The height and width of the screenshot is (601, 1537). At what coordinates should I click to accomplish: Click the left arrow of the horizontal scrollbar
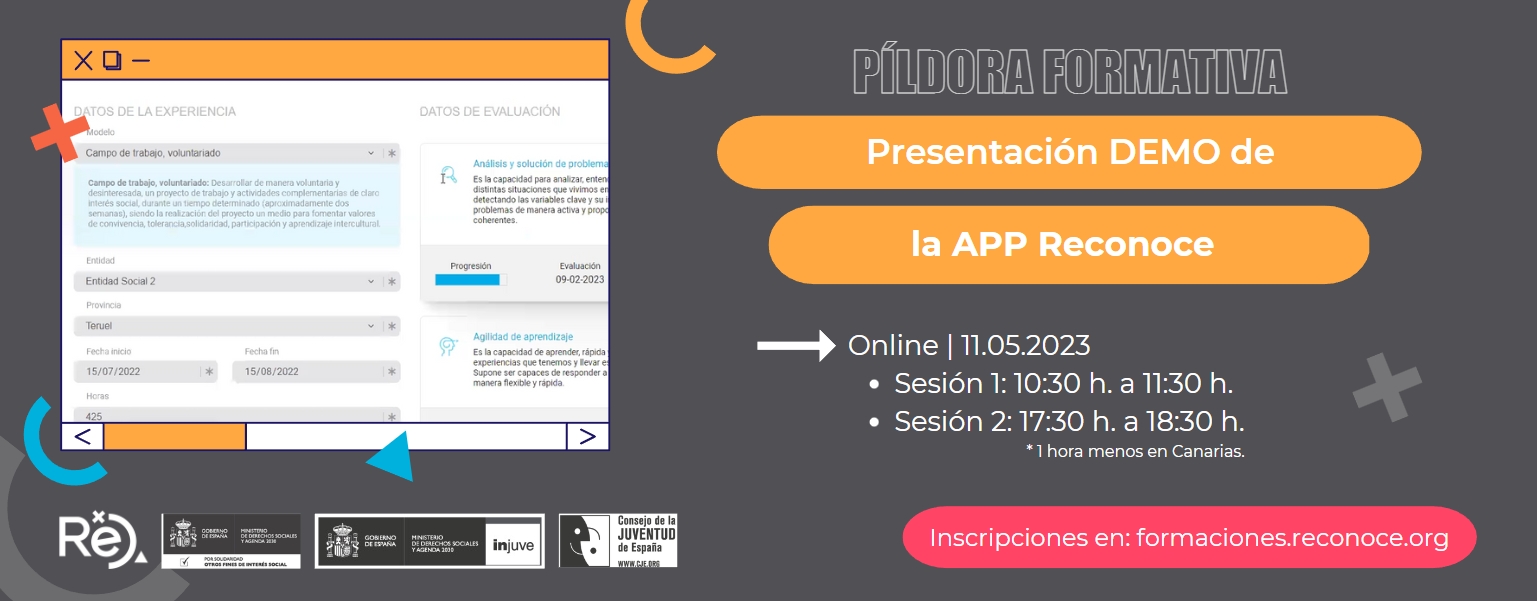(x=83, y=436)
